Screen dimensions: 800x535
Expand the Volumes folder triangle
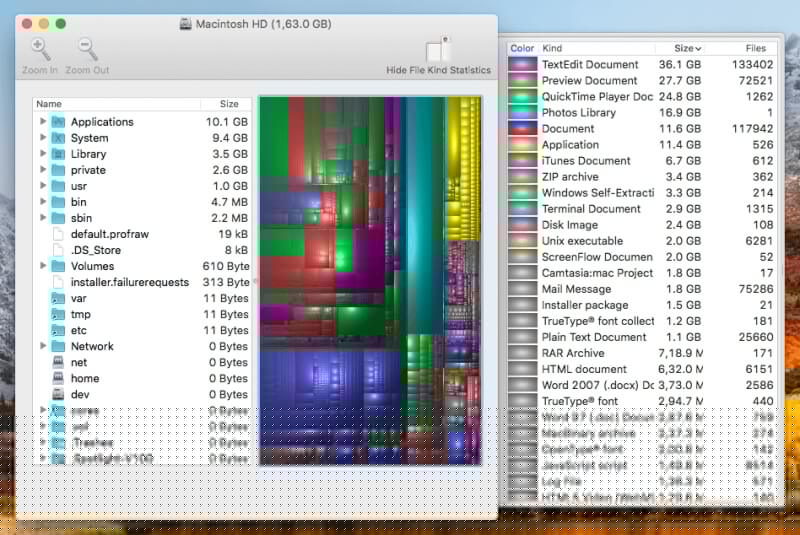tap(43, 266)
